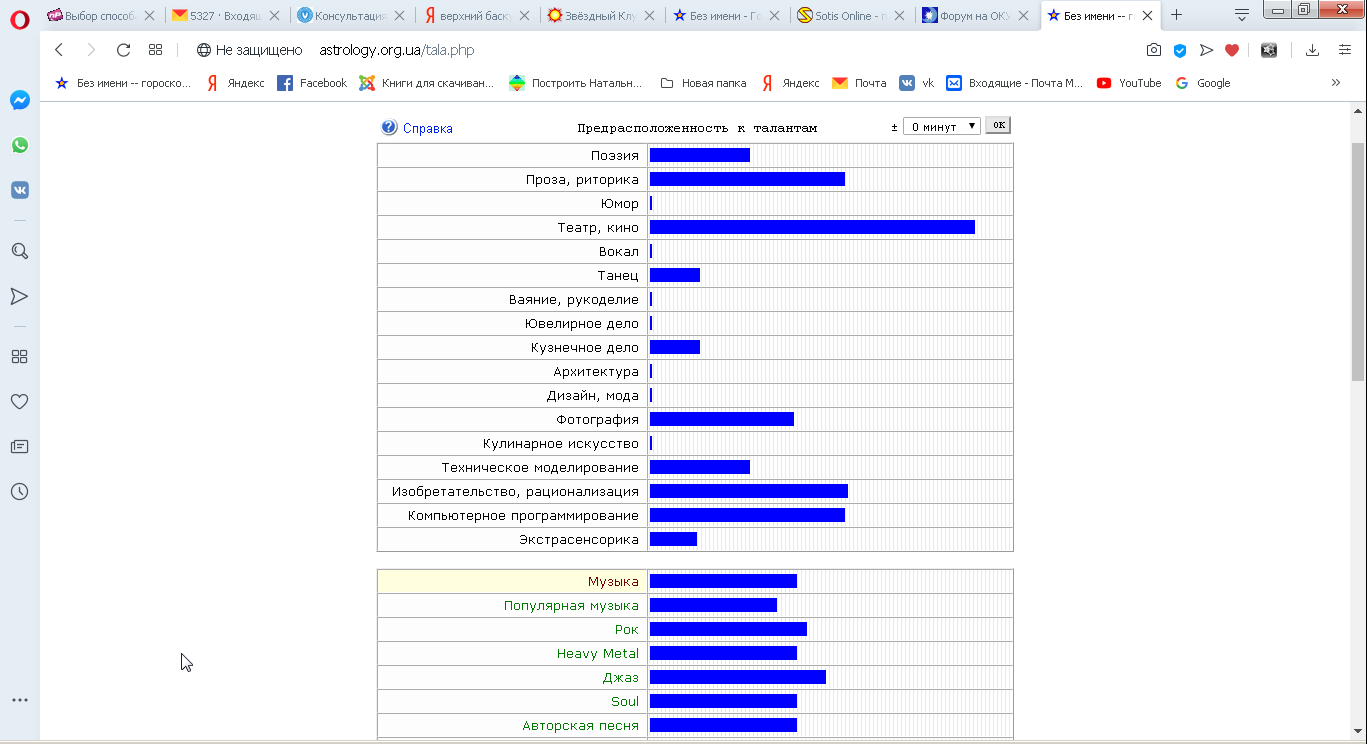Click the Поэзия row label
Image resolution: width=1367 pixels, height=744 pixels.
tap(615, 155)
